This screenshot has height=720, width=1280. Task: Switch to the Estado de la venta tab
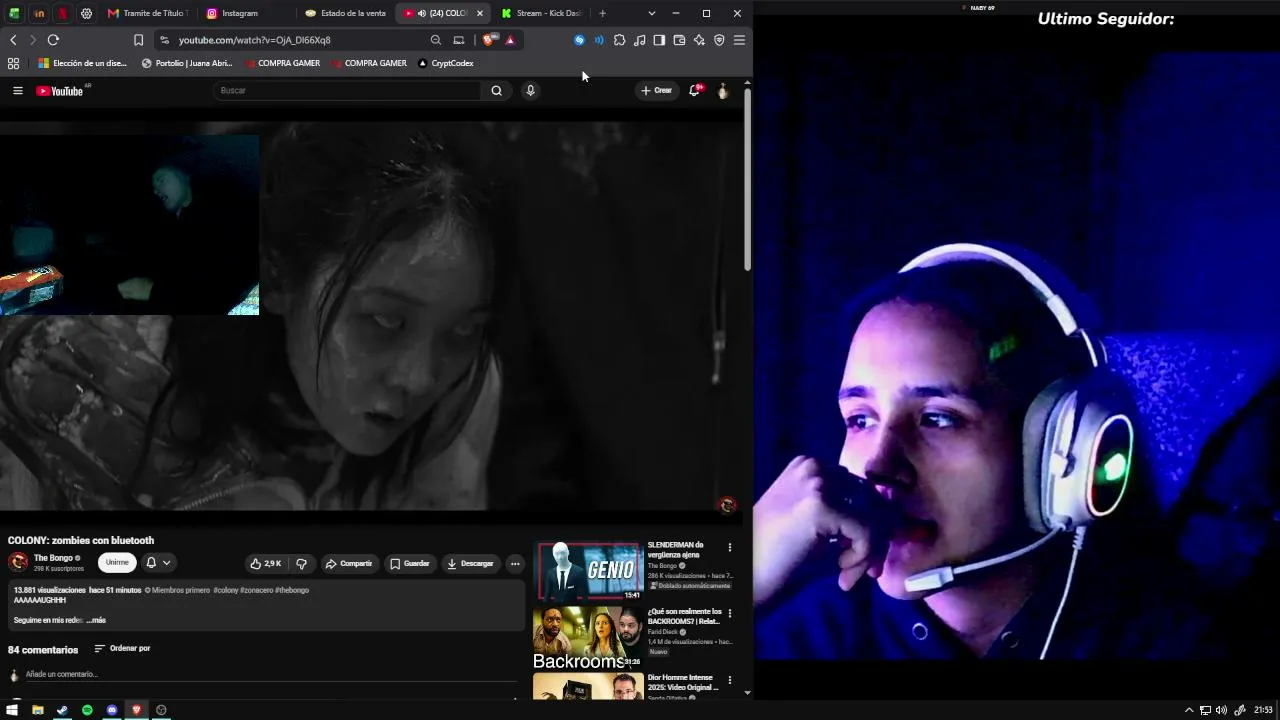[346, 13]
